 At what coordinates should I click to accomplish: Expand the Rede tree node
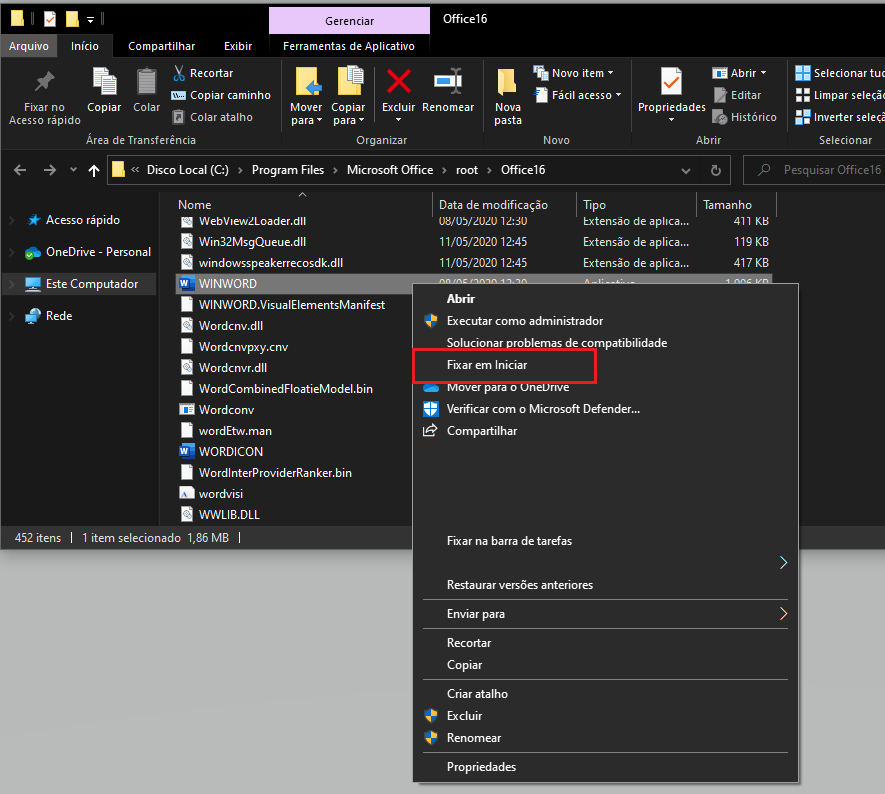click(12, 316)
